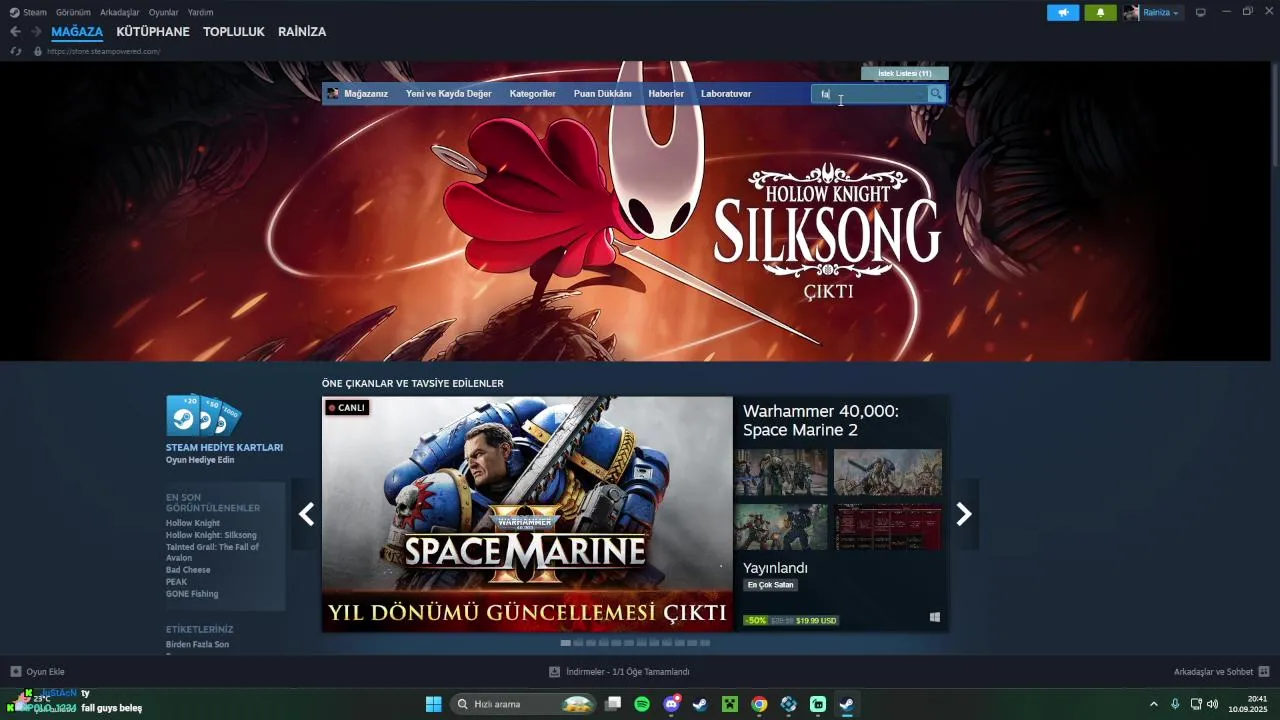Viewport: 1280px width, 720px height.
Task: Show hidden system tray icons
Action: coord(1154,704)
